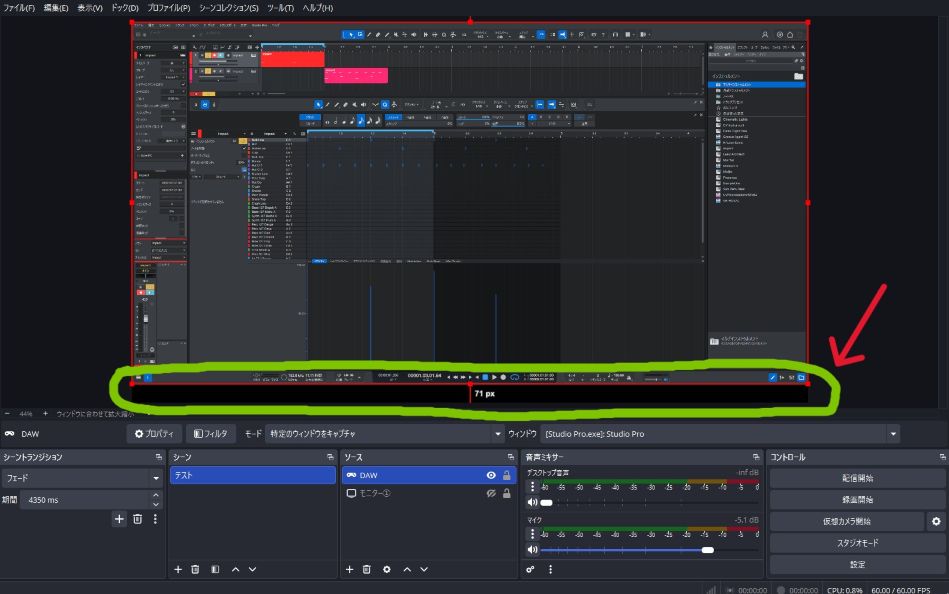Adjust the マイク volume slider
Viewport: 949px width, 594px height.
(707, 549)
